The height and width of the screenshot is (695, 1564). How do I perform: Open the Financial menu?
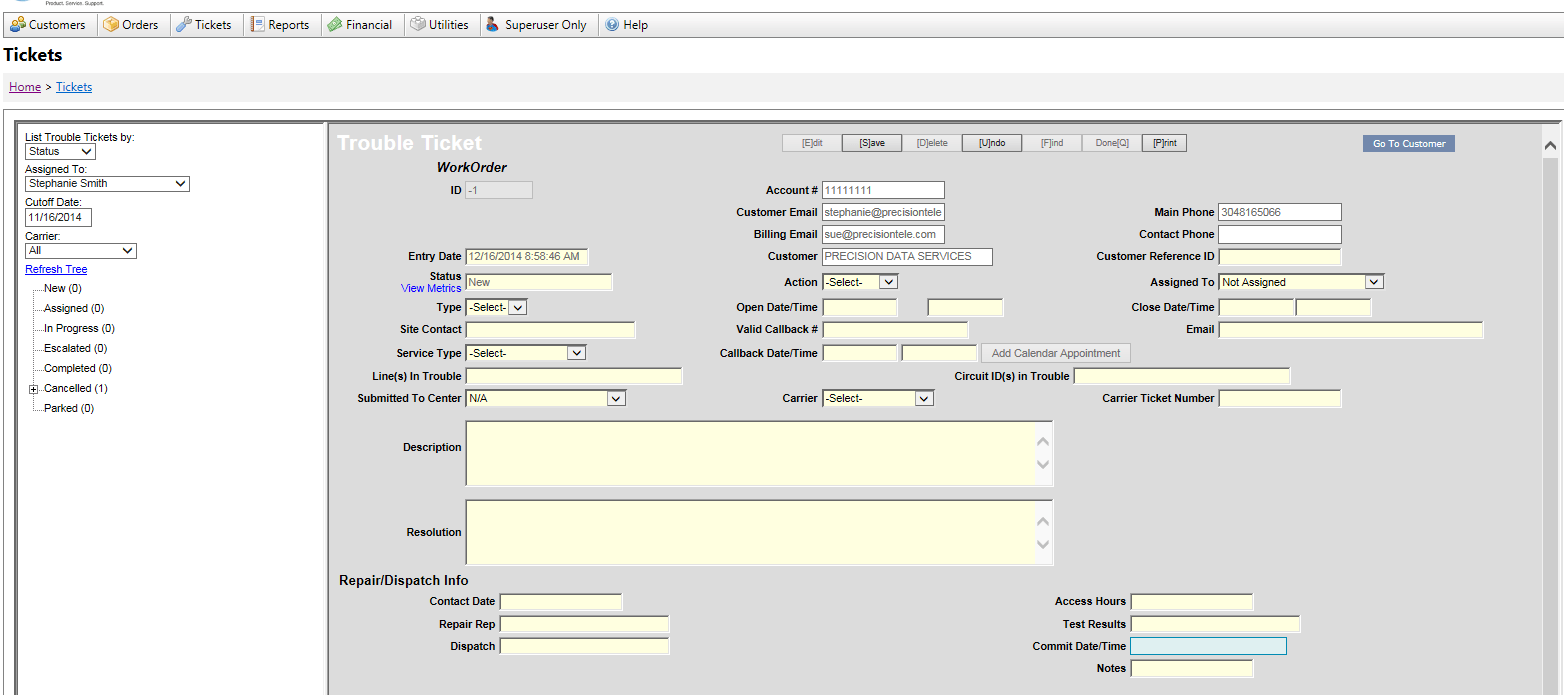click(x=360, y=25)
